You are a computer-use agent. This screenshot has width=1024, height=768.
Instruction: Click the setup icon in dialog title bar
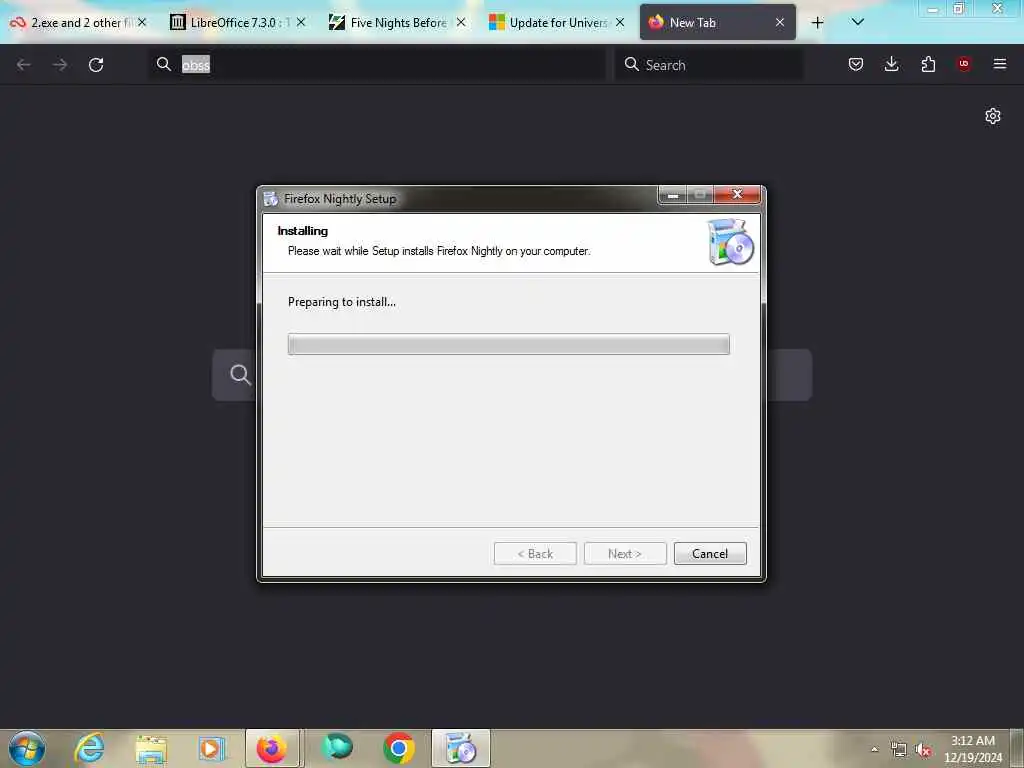270,199
